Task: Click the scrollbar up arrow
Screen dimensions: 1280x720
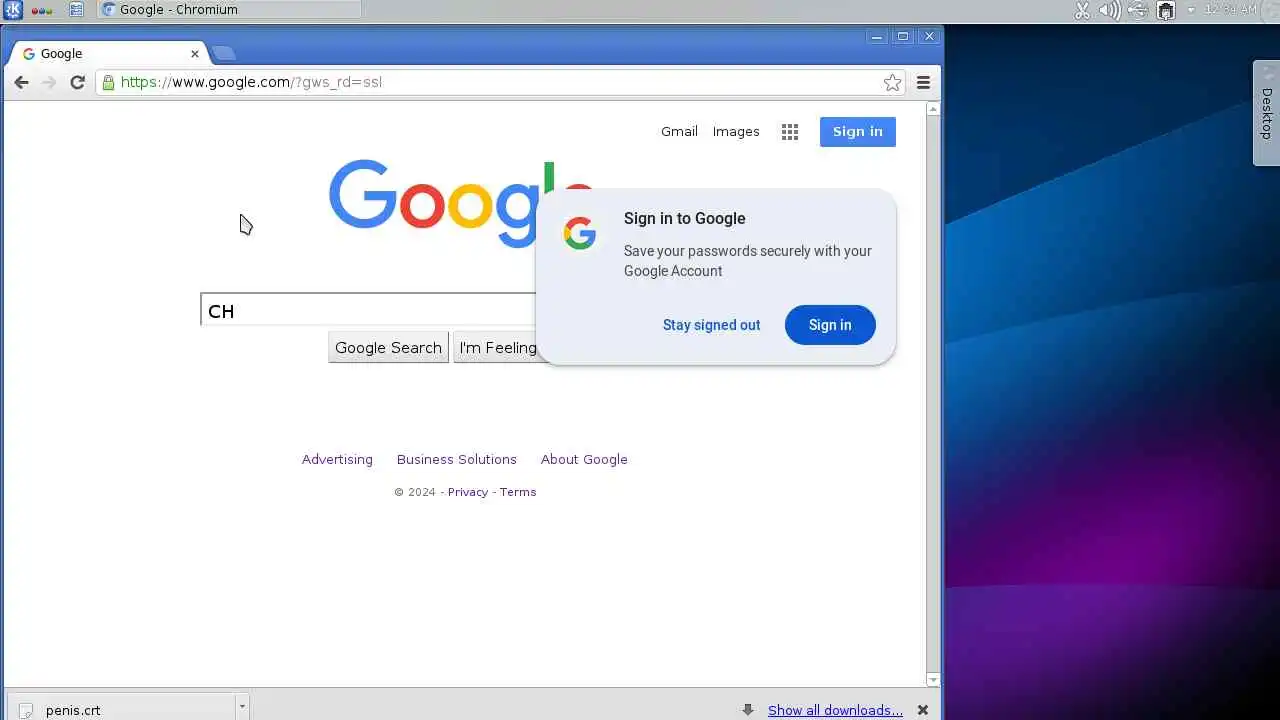Action: click(x=933, y=109)
